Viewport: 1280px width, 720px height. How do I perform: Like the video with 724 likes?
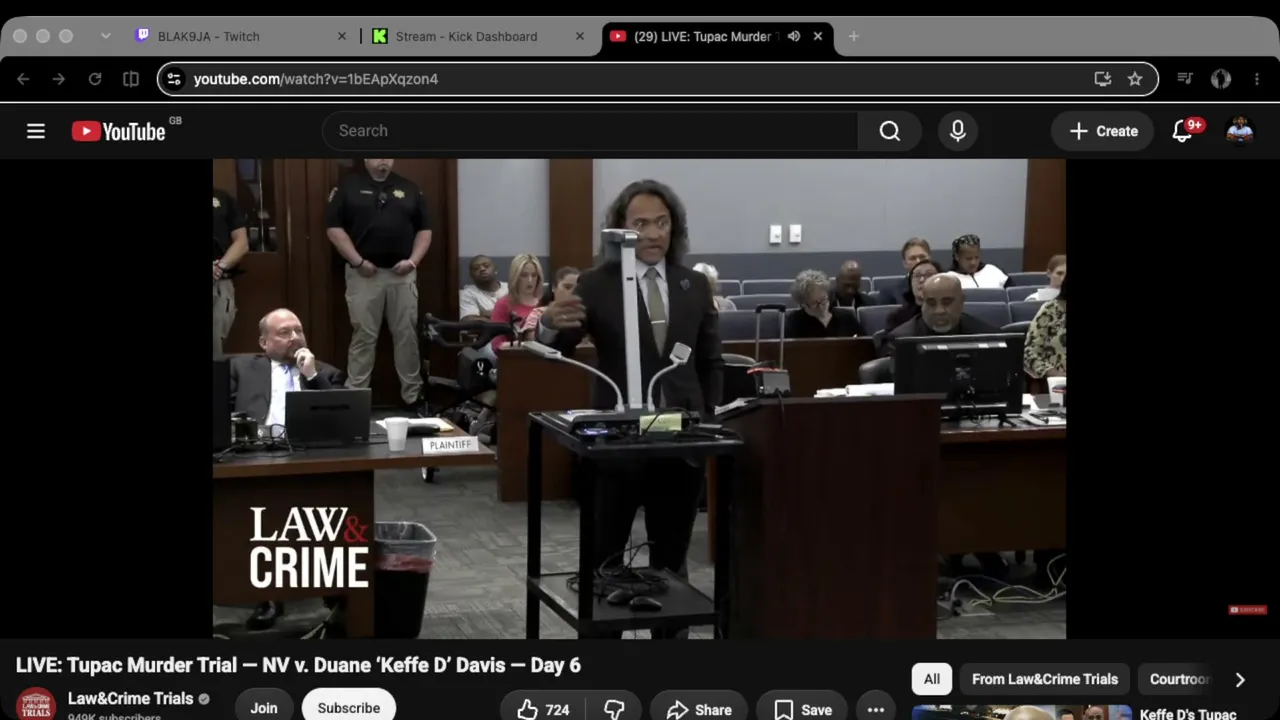coord(543,709)
